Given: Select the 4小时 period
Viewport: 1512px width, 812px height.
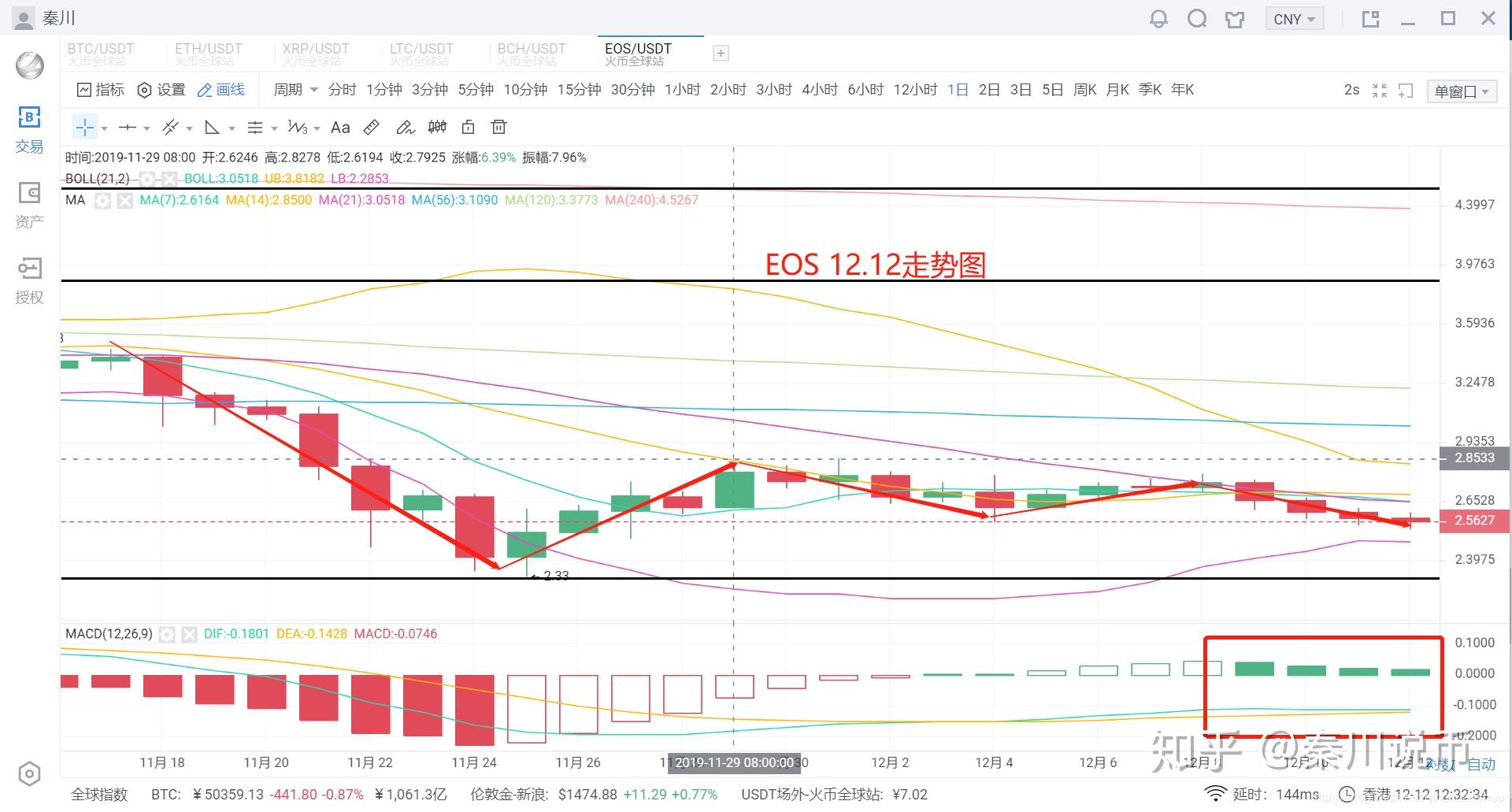Looking at the screenshot, I should [820, 90].
